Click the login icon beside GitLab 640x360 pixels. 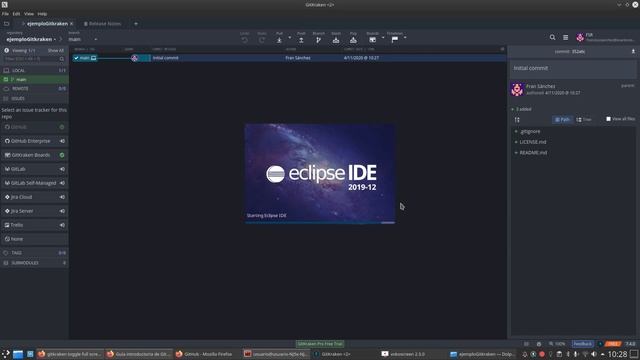62,169
